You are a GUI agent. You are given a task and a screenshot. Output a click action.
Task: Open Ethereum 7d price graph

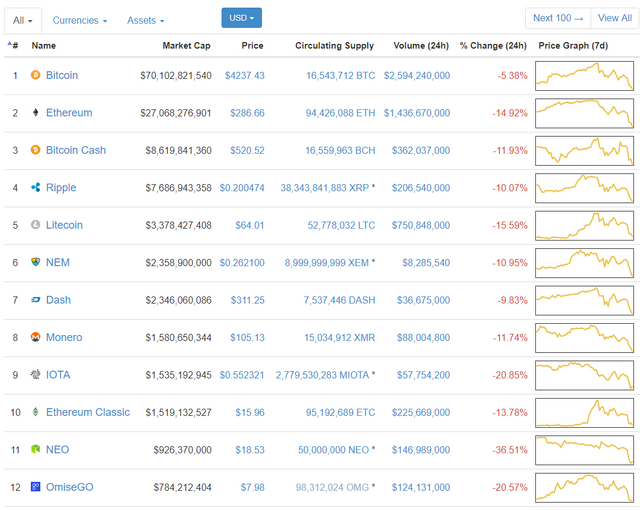point(584,113)
